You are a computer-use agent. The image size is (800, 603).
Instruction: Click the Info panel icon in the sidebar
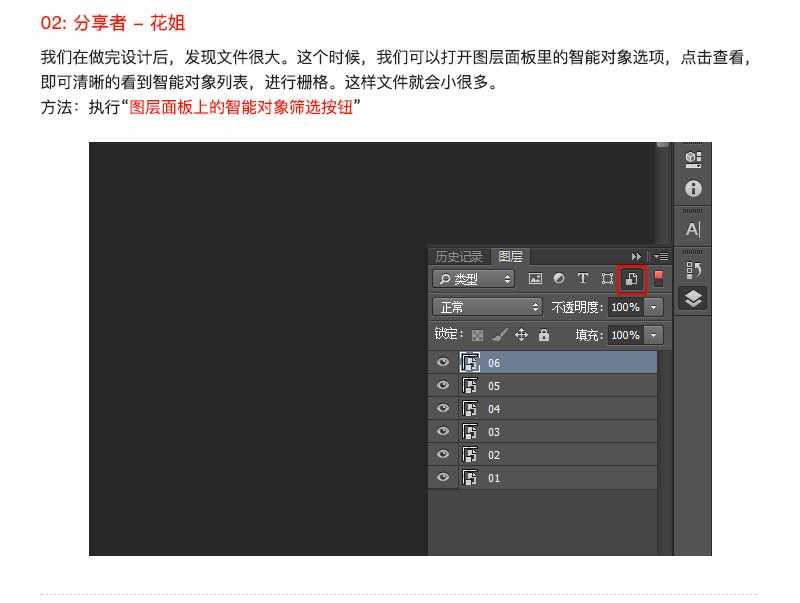pyautogui.click(x=694, y=186)
